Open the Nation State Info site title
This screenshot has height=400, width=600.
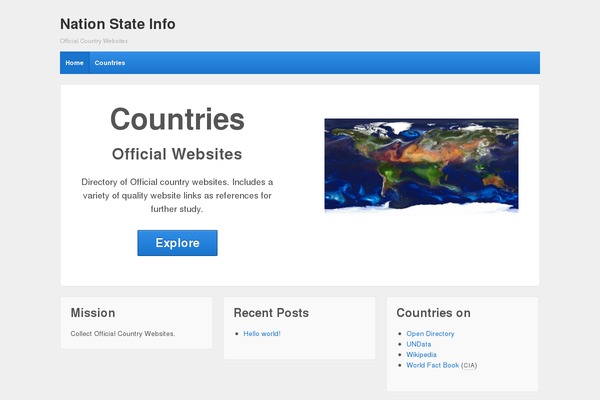pyautogui.click(x=118, y=24)
